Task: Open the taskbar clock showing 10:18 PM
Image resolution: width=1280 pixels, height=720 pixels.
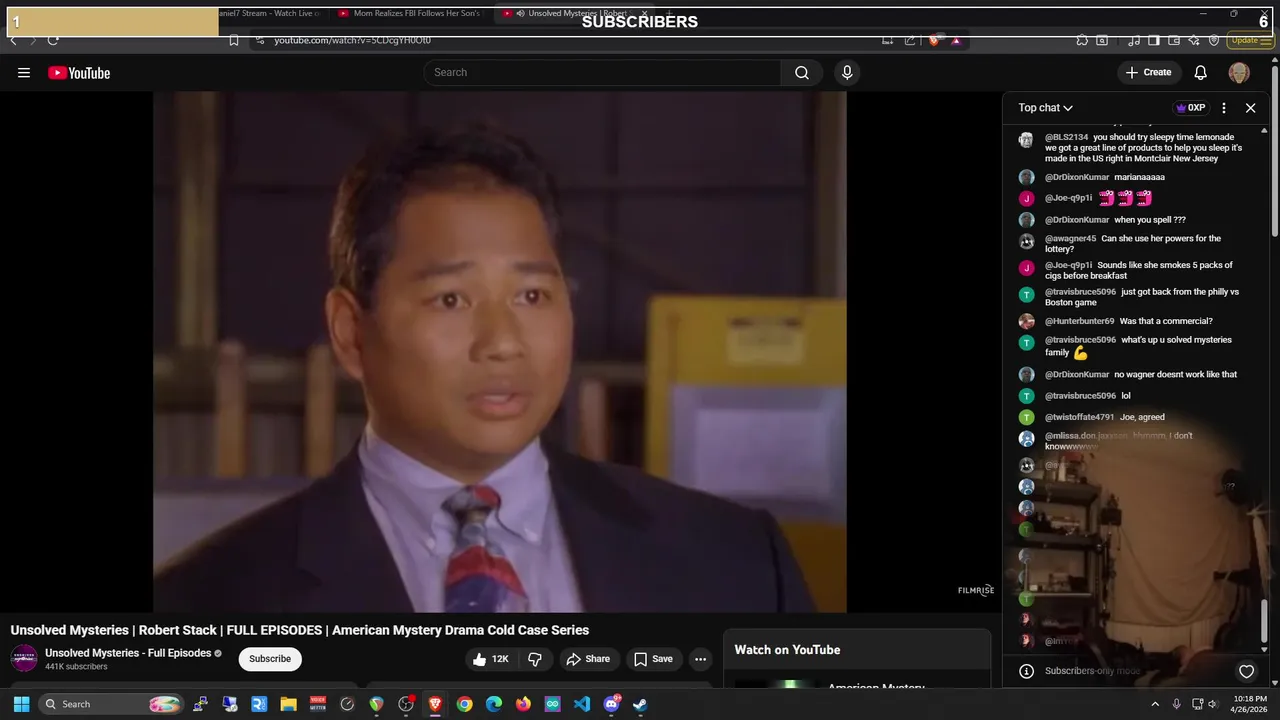Action: tap(1250, 704)
